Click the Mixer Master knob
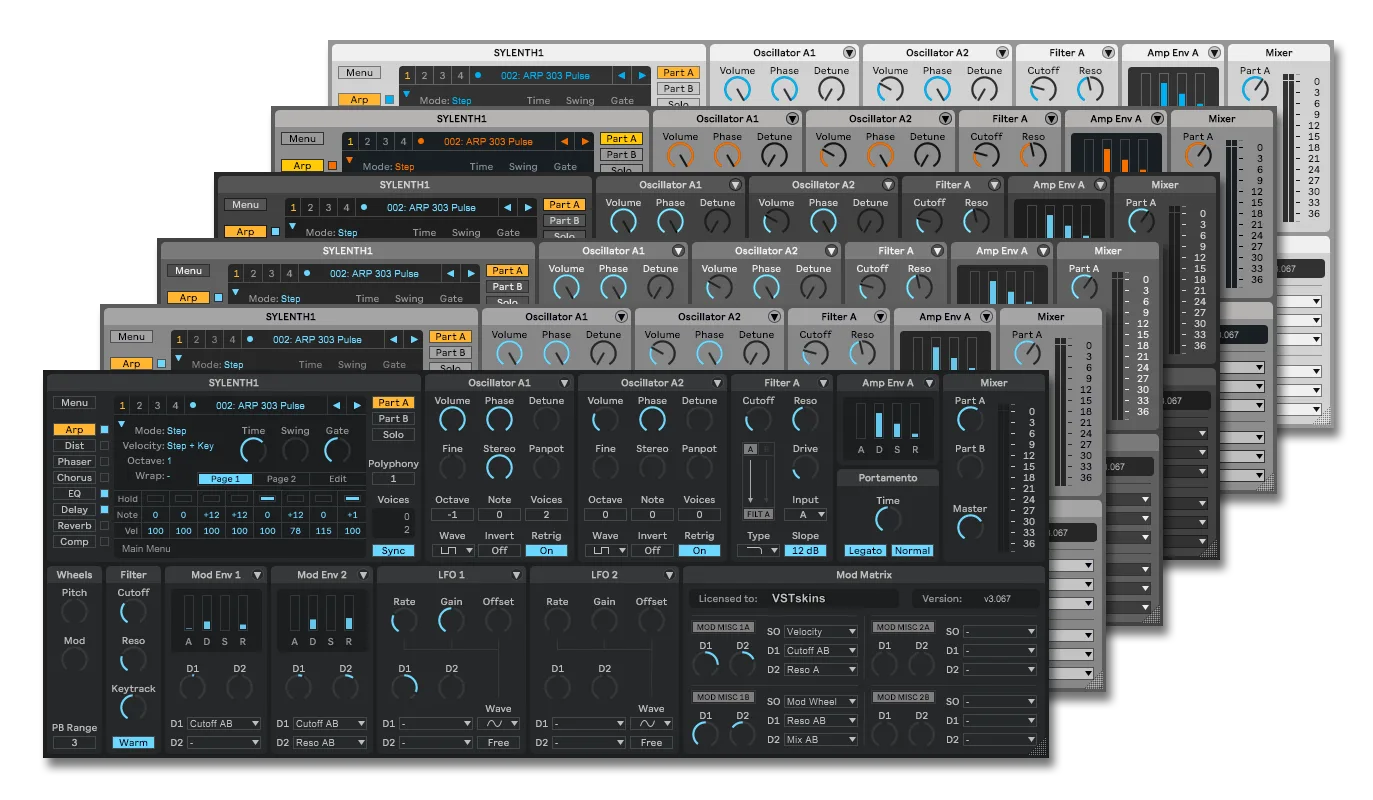This screenshot has height=800, width=1373. click(969, 528)
